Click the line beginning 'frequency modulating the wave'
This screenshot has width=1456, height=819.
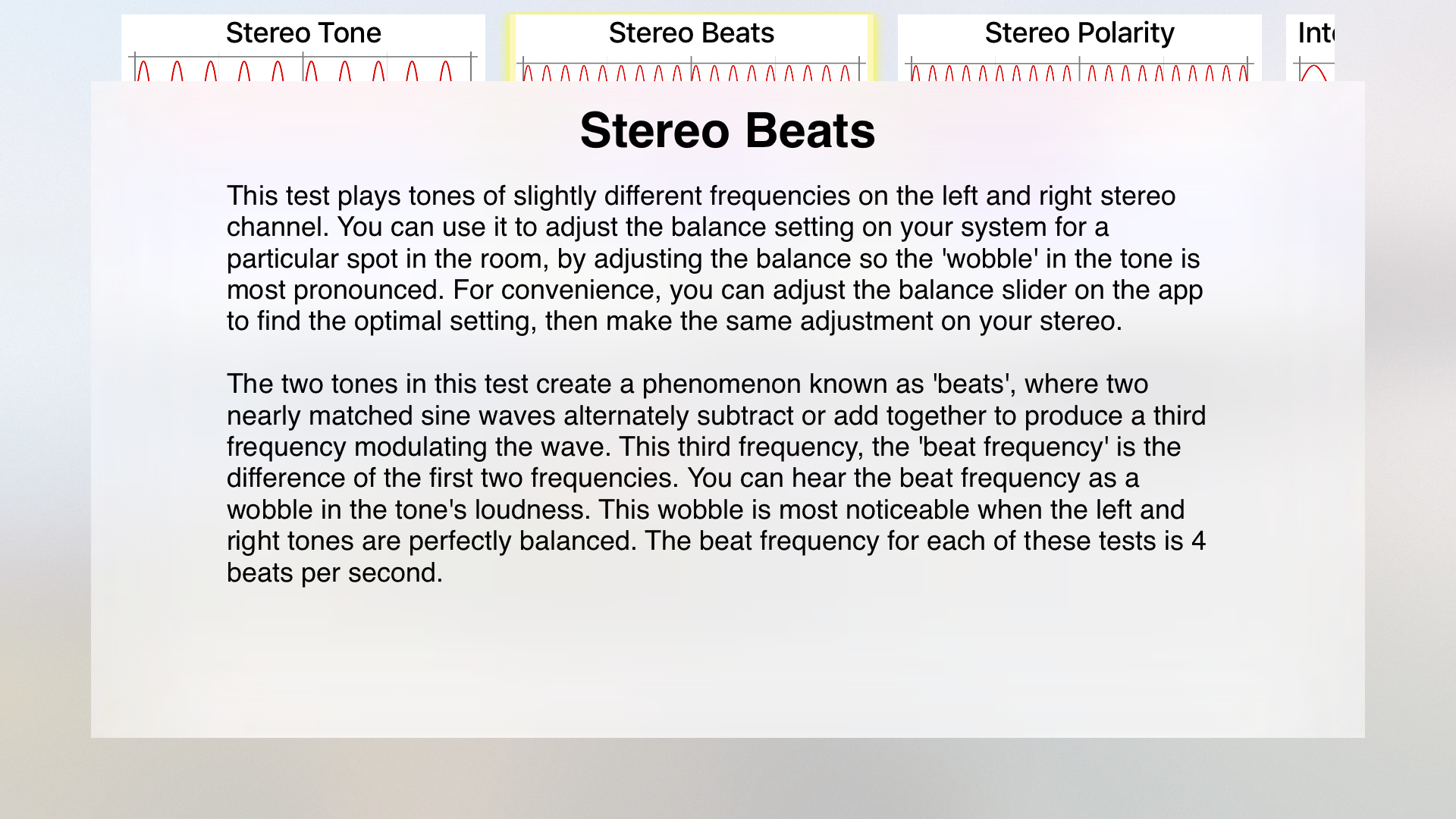coord(703,447)
